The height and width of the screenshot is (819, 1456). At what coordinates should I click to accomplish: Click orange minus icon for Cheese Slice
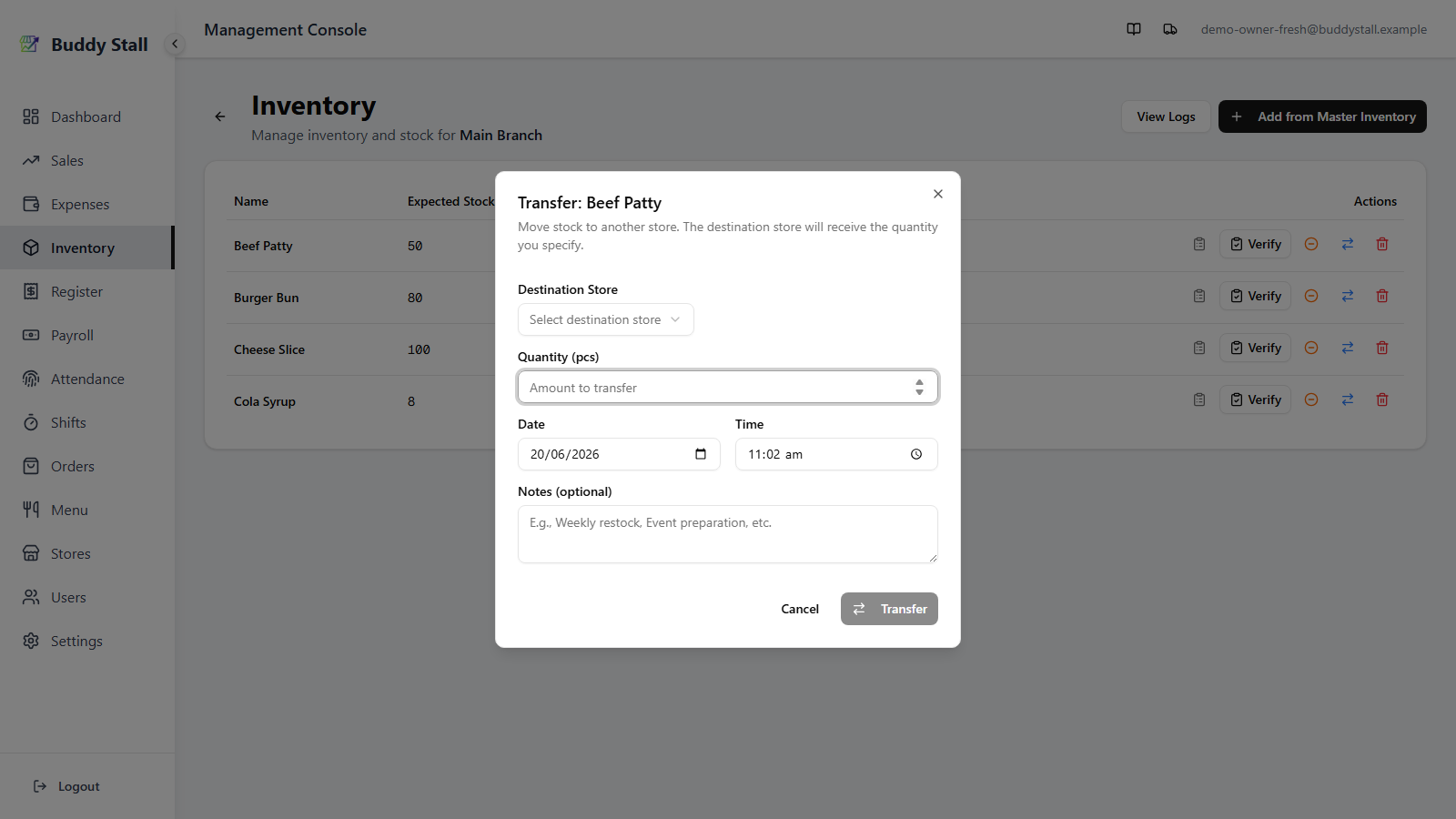coord(1311,348)
